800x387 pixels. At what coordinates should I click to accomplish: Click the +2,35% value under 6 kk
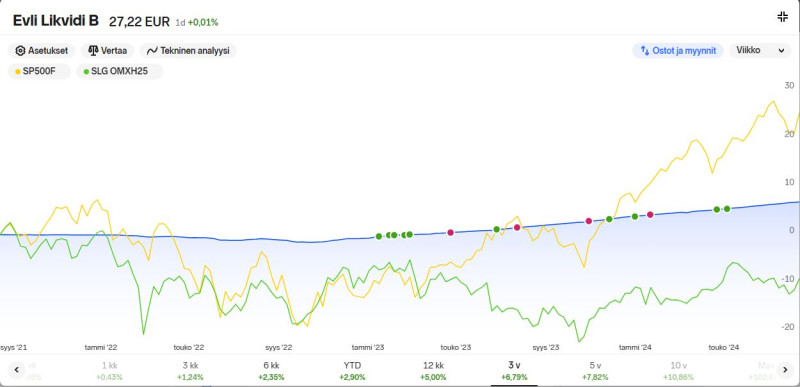271,377
